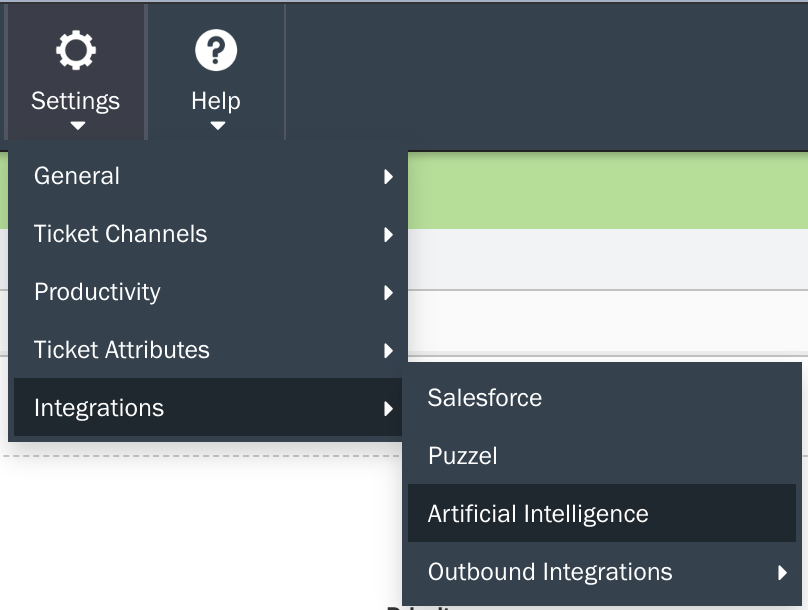Screen dimensions: 808x610
Task: Click the Settings gear icon
Action: coord(75,50)
